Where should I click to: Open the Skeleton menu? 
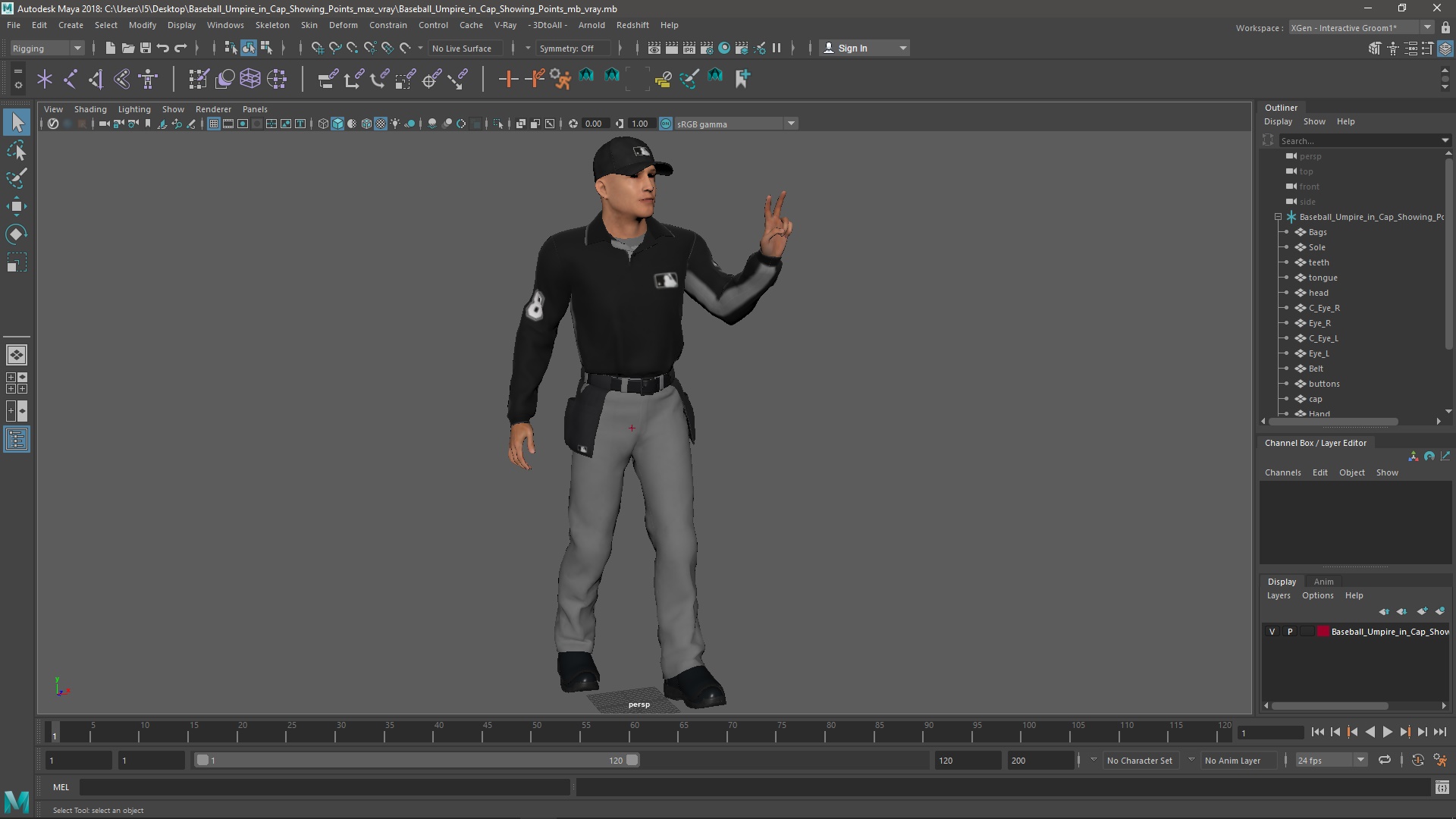point(272,25)
